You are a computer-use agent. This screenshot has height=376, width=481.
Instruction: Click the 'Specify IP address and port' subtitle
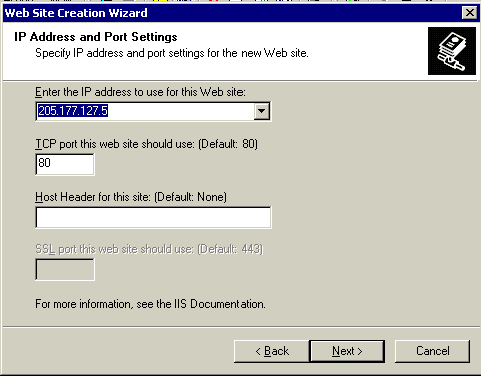coord(172,53)
